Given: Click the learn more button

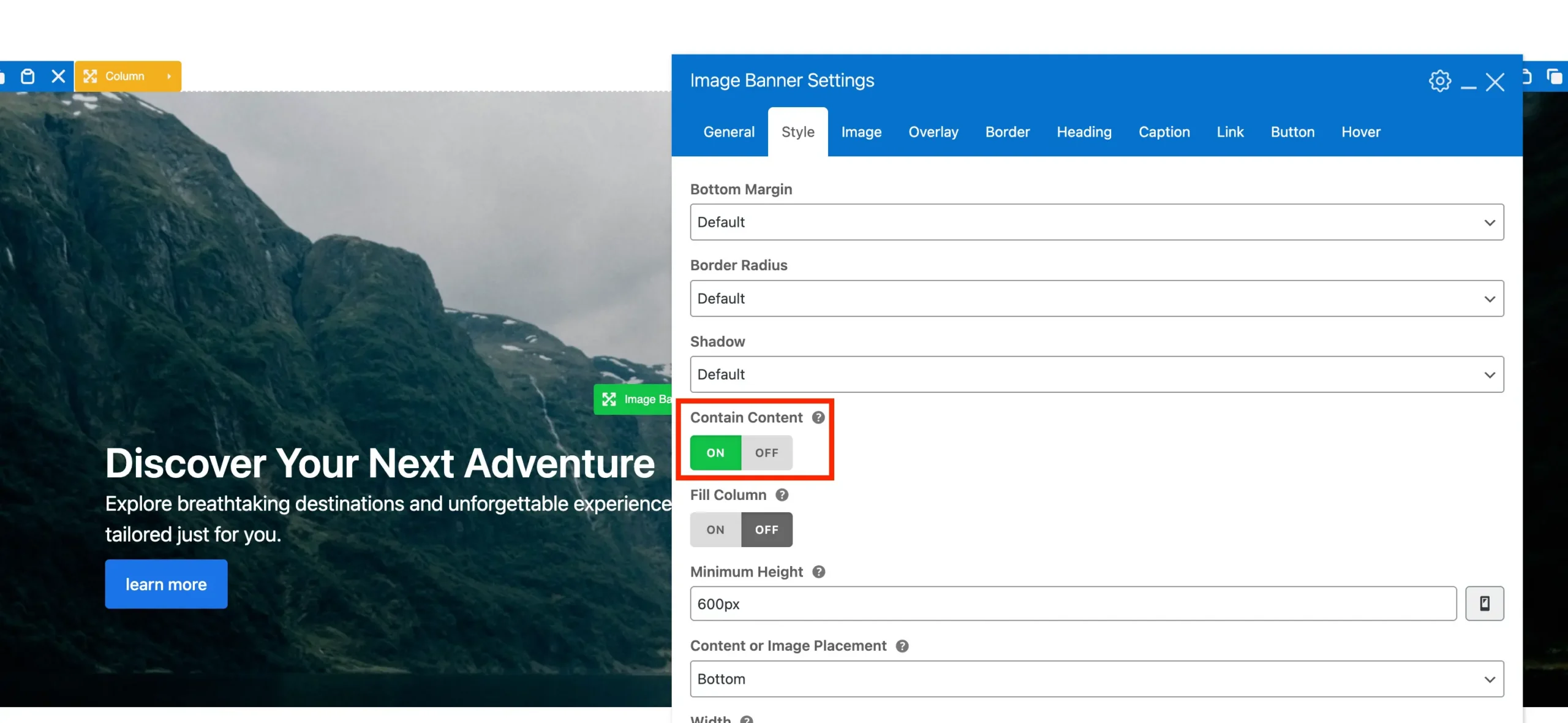Looking at the screenshot, I should coord(166,584).
